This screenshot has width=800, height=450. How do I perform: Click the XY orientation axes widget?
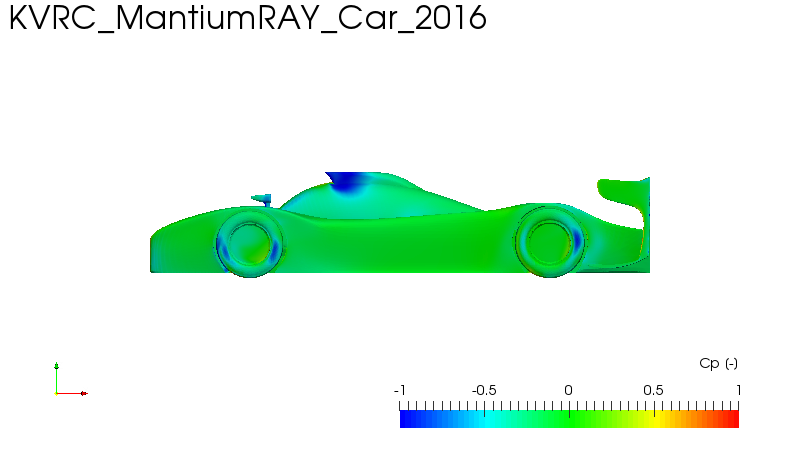click(70, 380)
